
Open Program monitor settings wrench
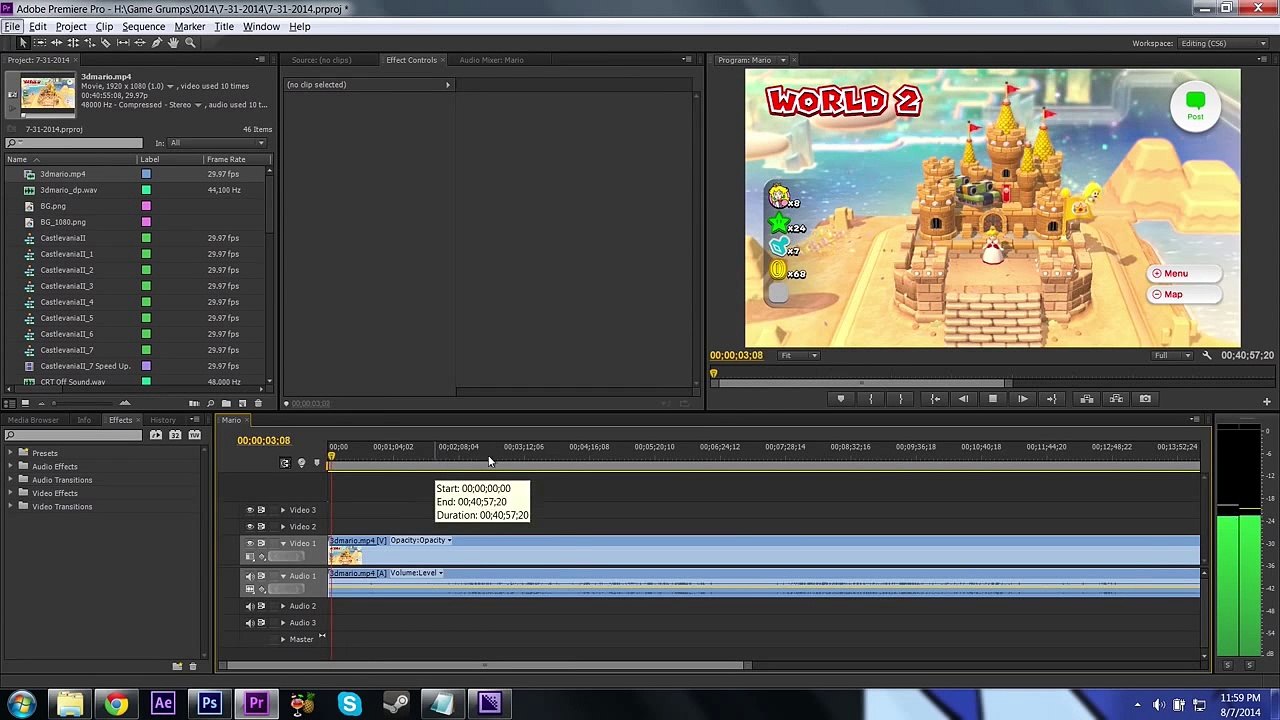click(x=1207, y=356)
